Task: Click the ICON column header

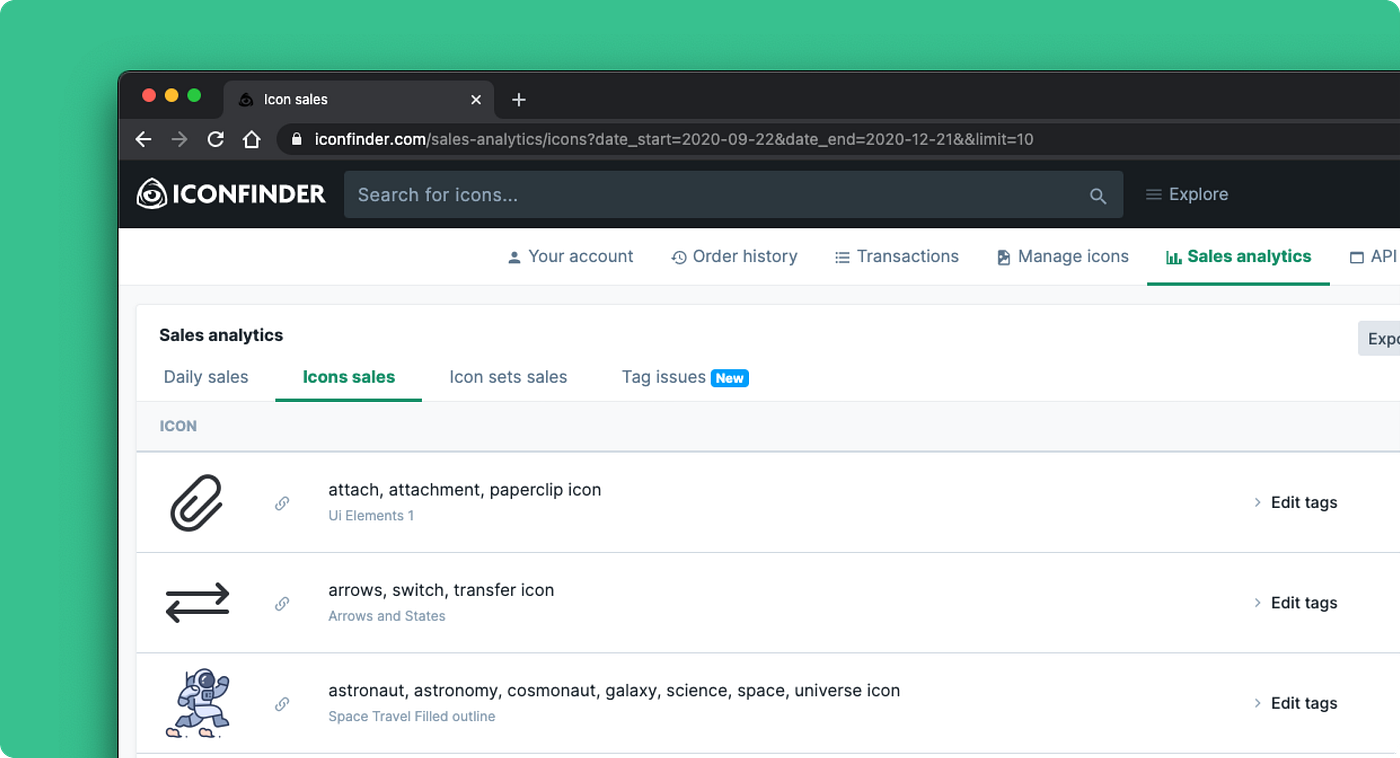Action: click(178, 426)
